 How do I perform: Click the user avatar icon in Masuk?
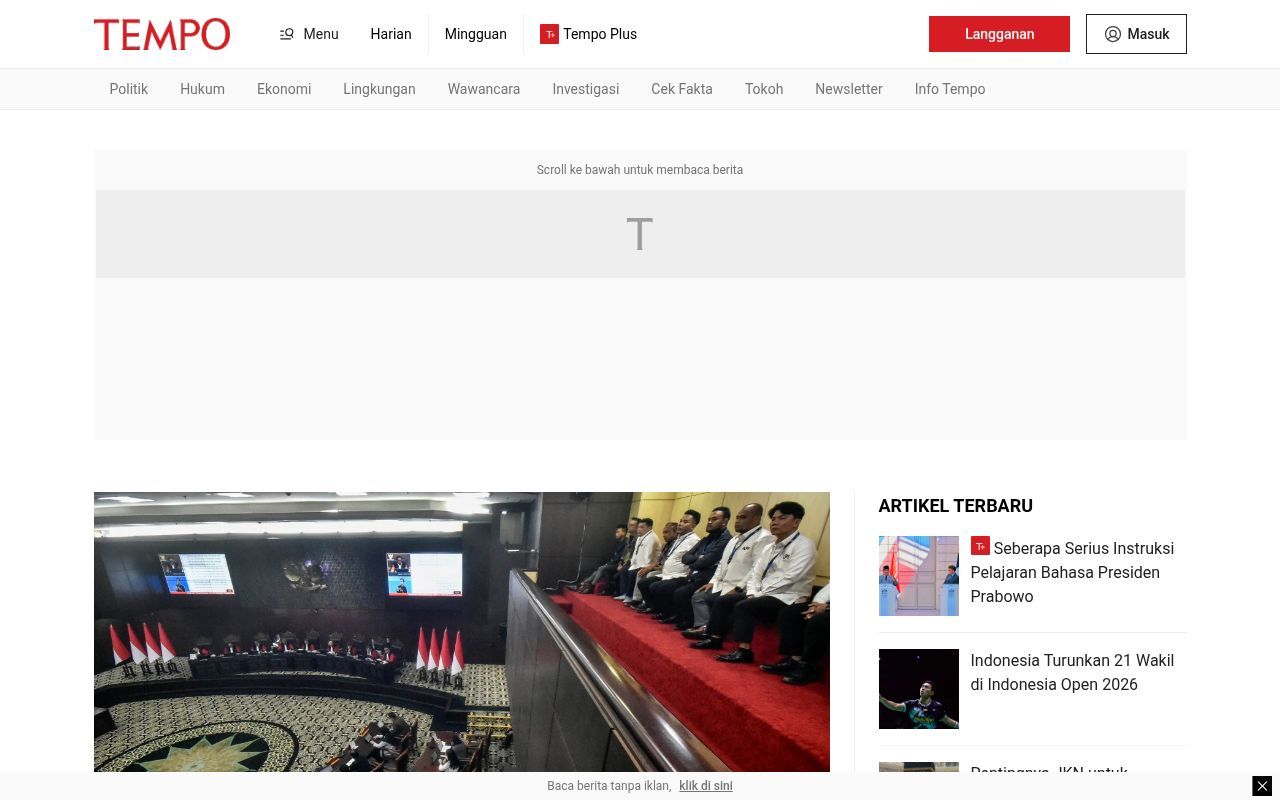pyautogui.click(x=1113, y=34)
